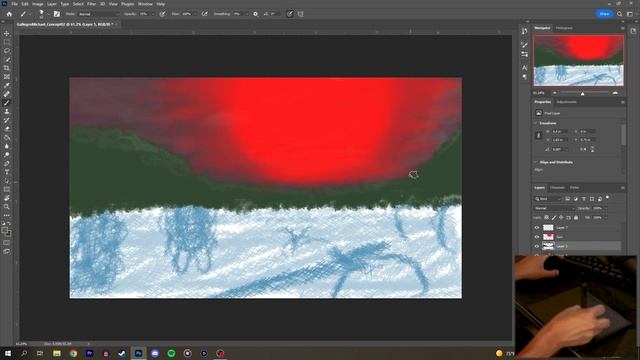Screen dimensions: 640x360
Task: Enable airbrush-style build-up effects
Action: pos(204,14)
